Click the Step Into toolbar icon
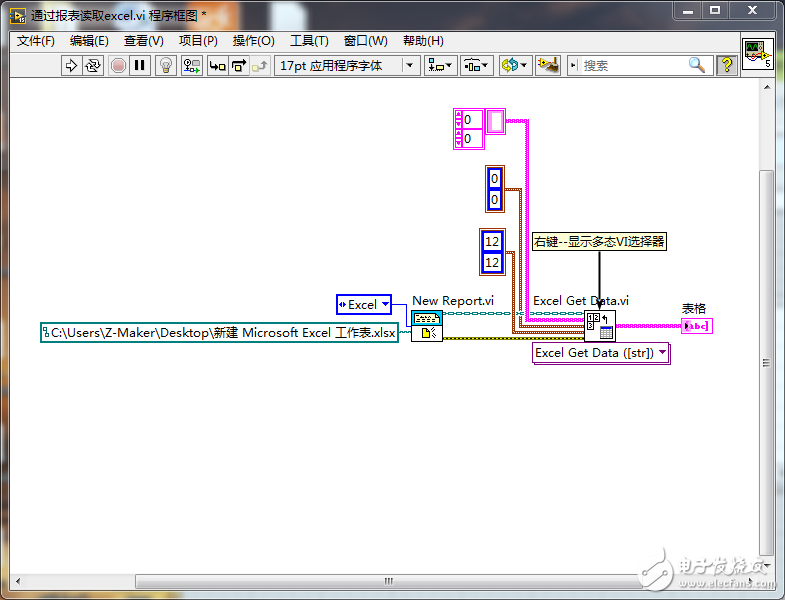 [x=218, y=66]
